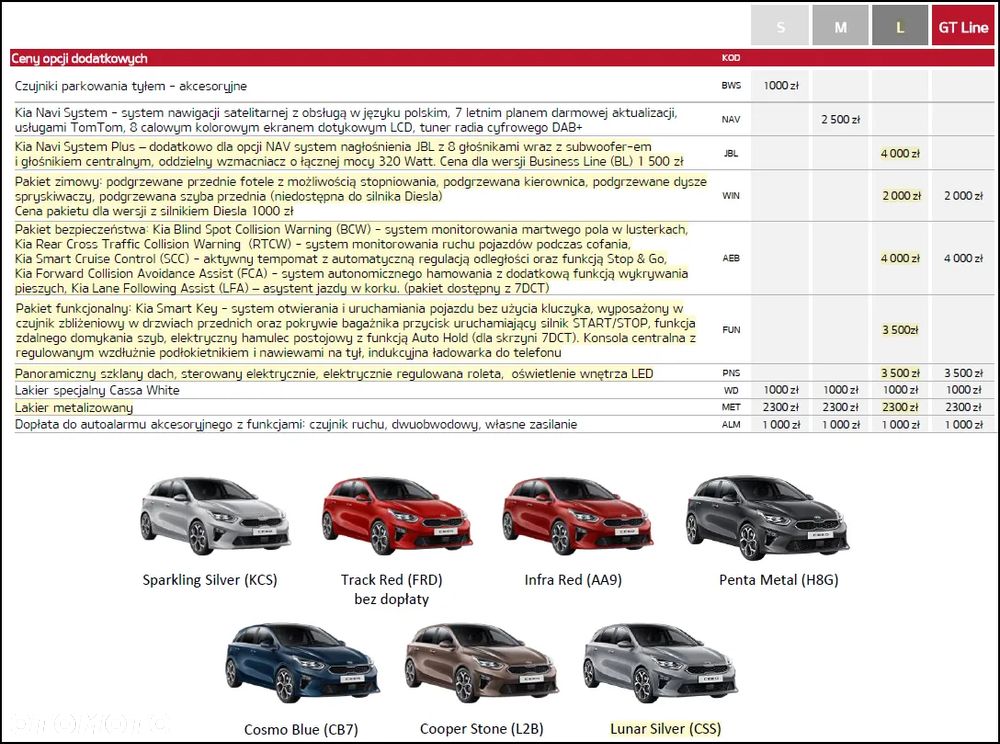Image resolution: width=1000 pixels, height=744 pixels.
Task: Click ALM price in S column
Action: [x=781, y=425]
